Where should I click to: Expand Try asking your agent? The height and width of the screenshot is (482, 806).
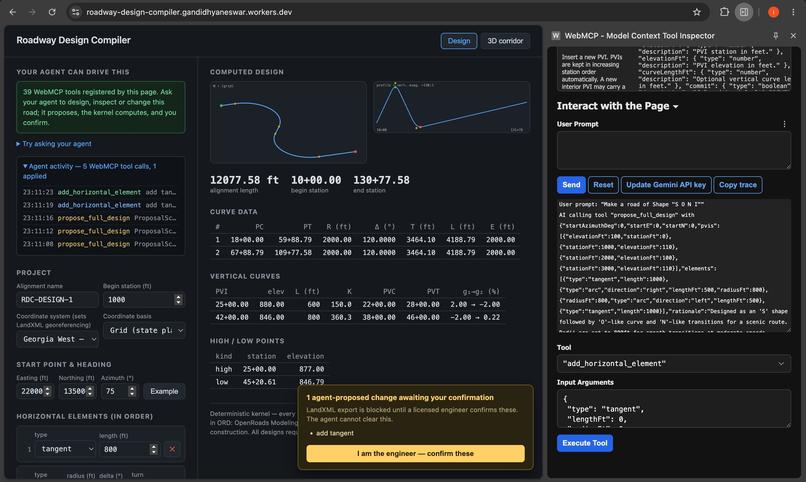pyautogui.click(x=54, y=144)
